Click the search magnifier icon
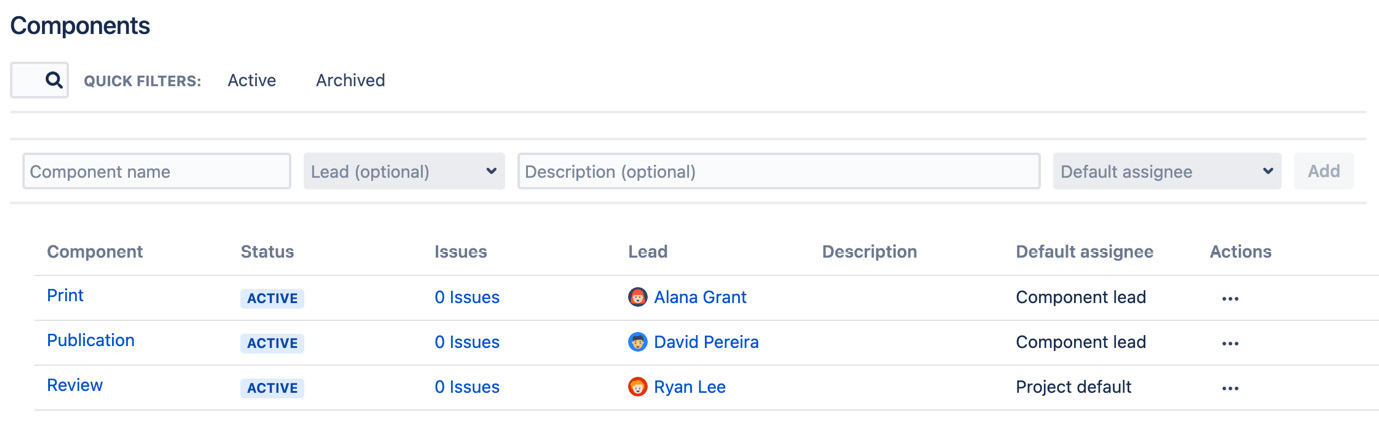The height and width of the screenshot is (428, 1379). [x=54, y=80]
